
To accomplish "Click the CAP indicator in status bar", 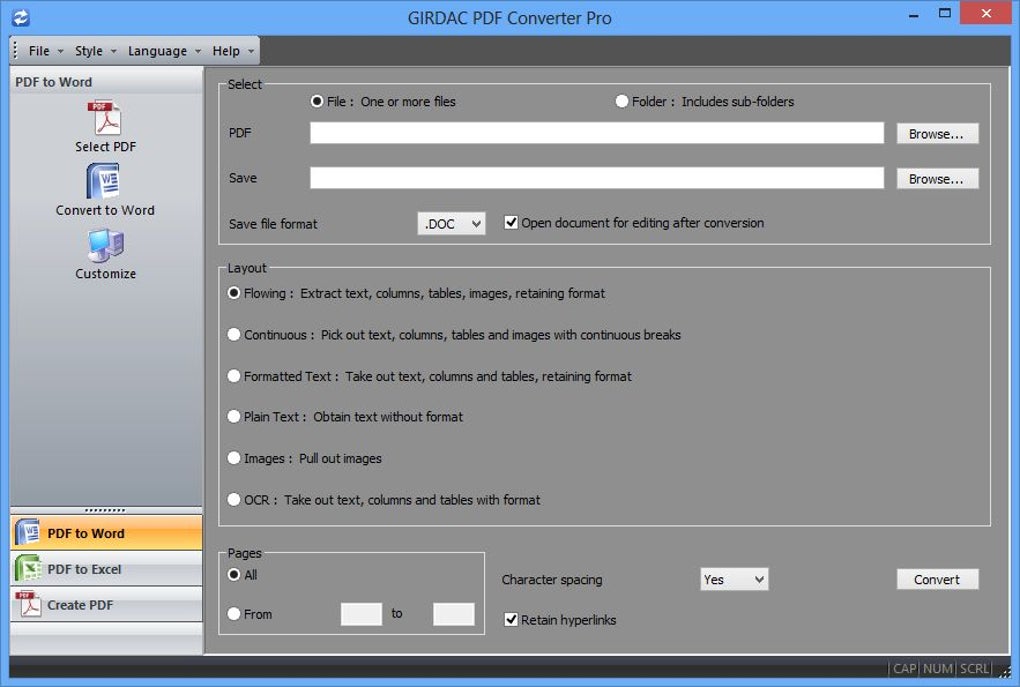I will 904,668.
